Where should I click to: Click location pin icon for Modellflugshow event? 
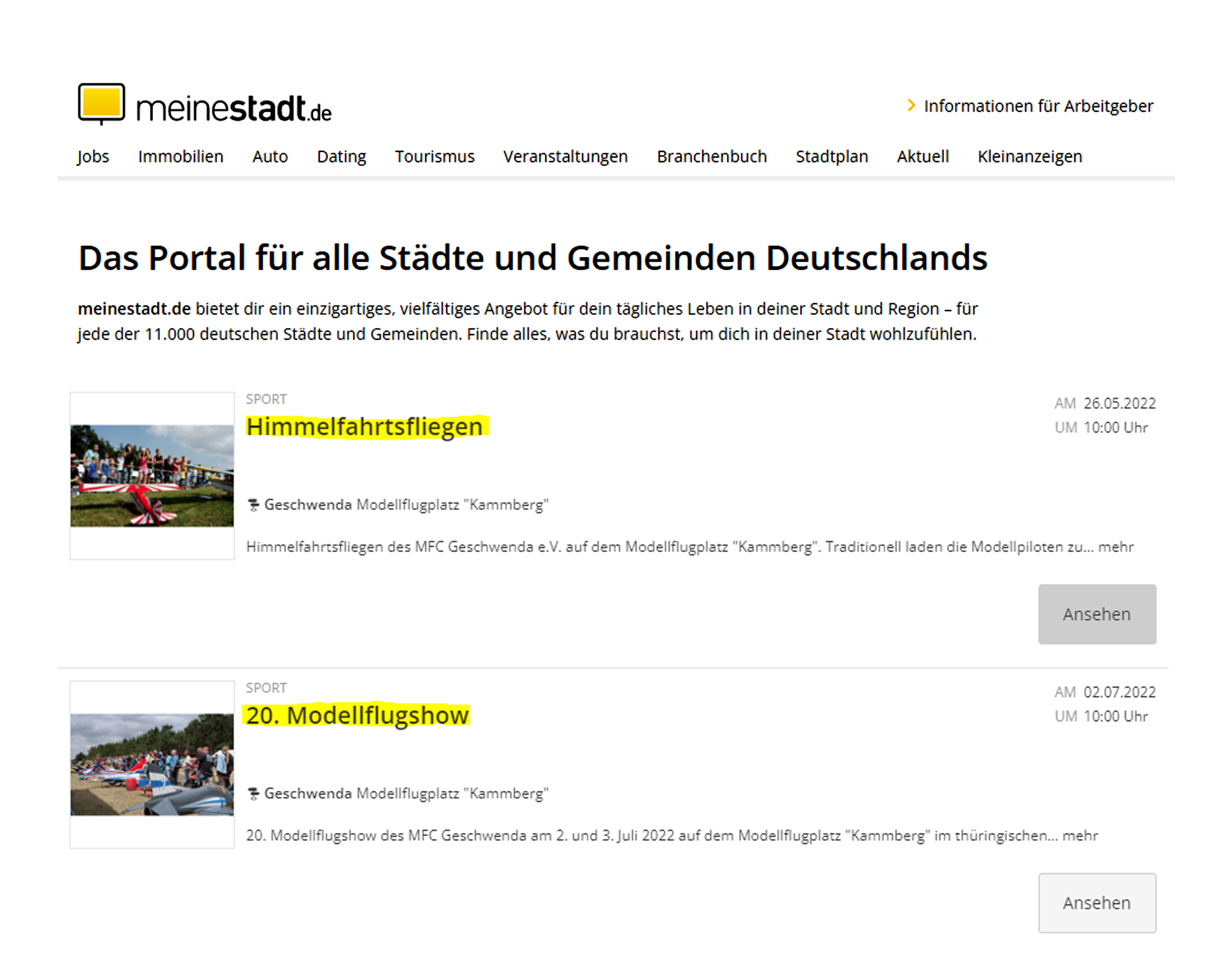pyautogui.click(x=253, y=794)
